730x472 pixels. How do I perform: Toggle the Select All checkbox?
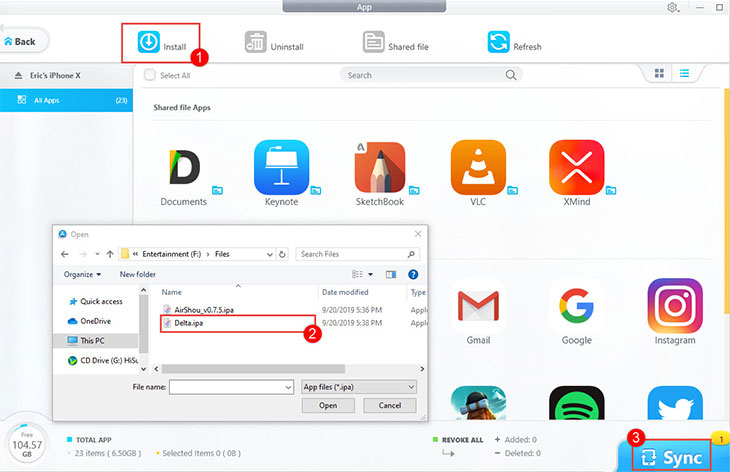(x=149, y=75)
